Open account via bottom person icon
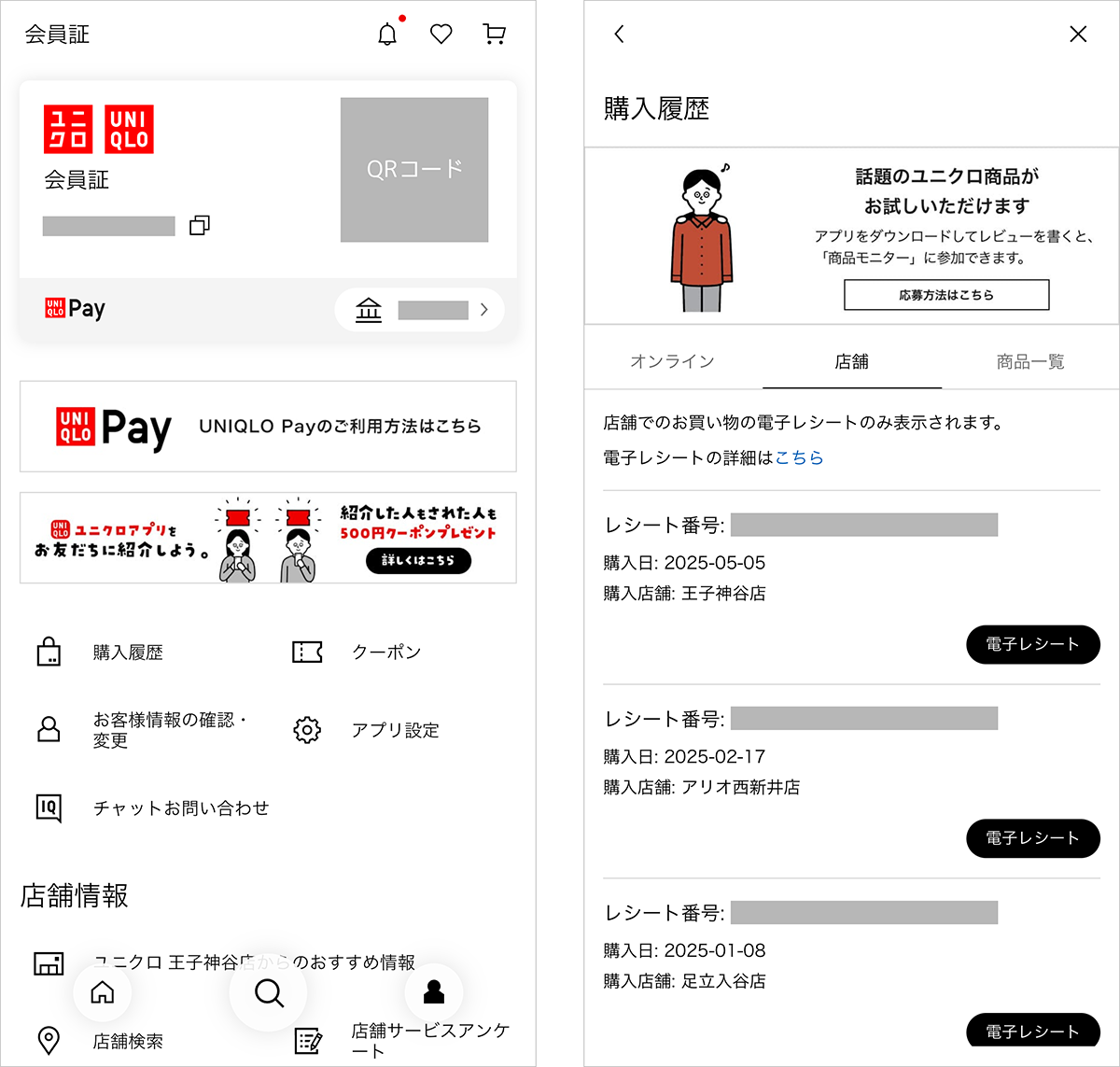This screenshot has height=1067, width=1120. (434, 992)
